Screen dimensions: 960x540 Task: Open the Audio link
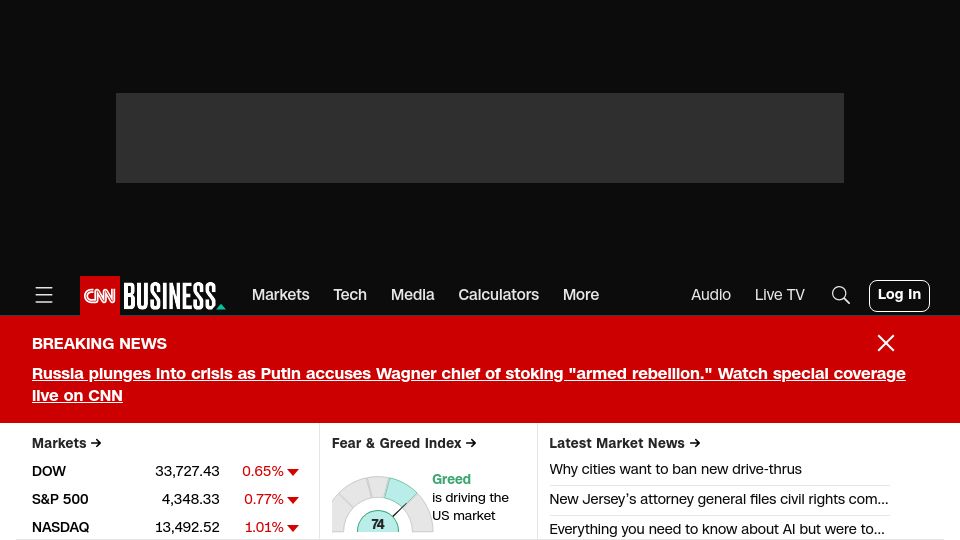click(711, 294)
